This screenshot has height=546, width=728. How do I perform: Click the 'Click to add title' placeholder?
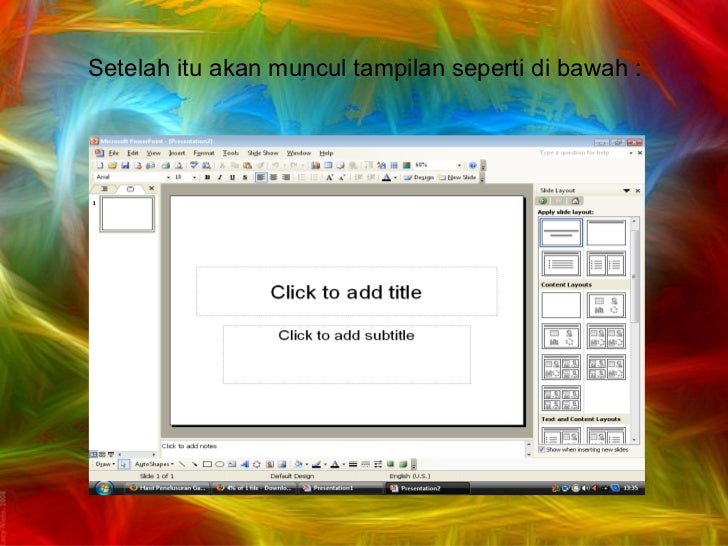pos(346,292)
